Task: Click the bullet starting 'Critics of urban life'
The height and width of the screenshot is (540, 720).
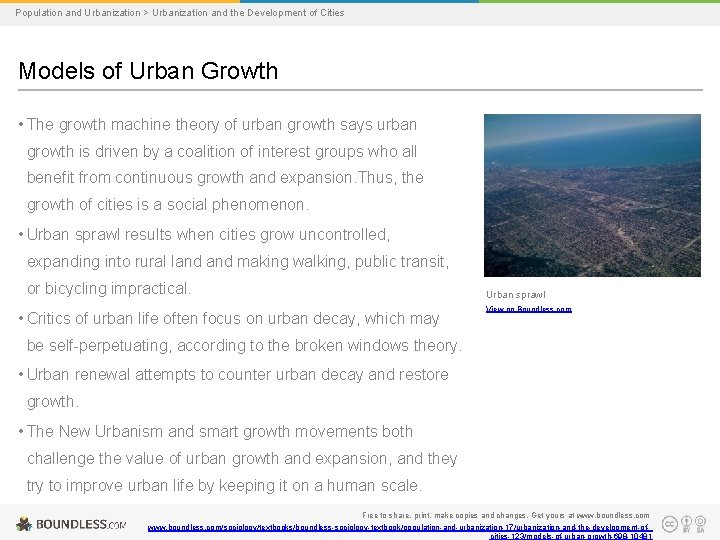Action: click(x=241, y=332)
